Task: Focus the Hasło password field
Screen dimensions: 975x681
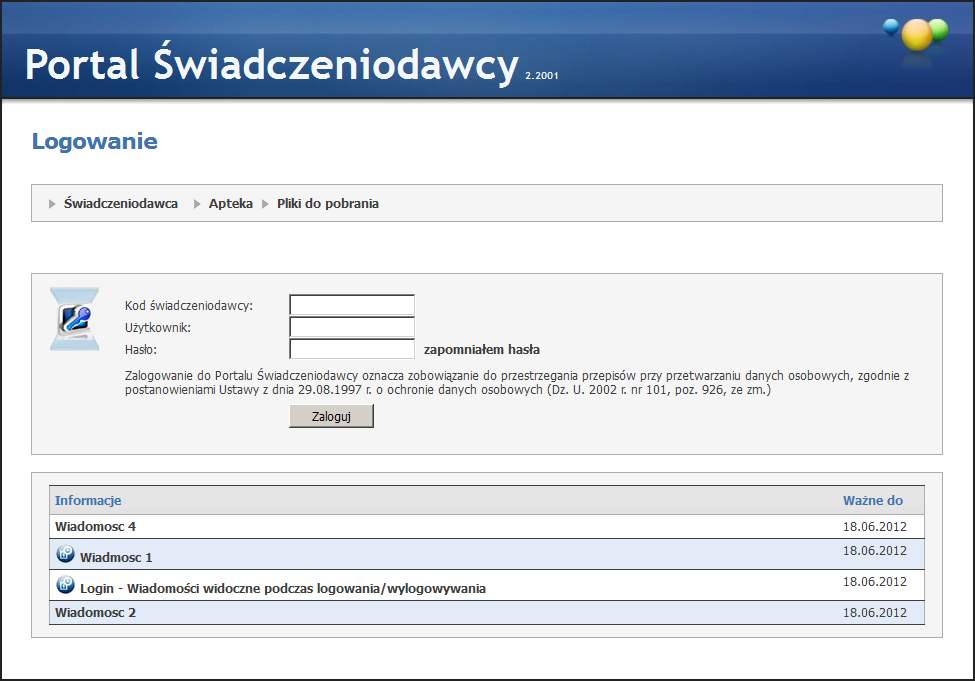Action: pyautogui.click(x=352, y=349)
